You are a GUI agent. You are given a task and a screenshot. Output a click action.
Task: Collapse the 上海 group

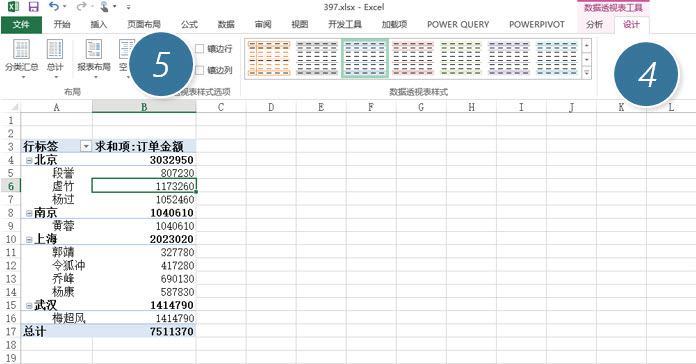click(29, 240)
